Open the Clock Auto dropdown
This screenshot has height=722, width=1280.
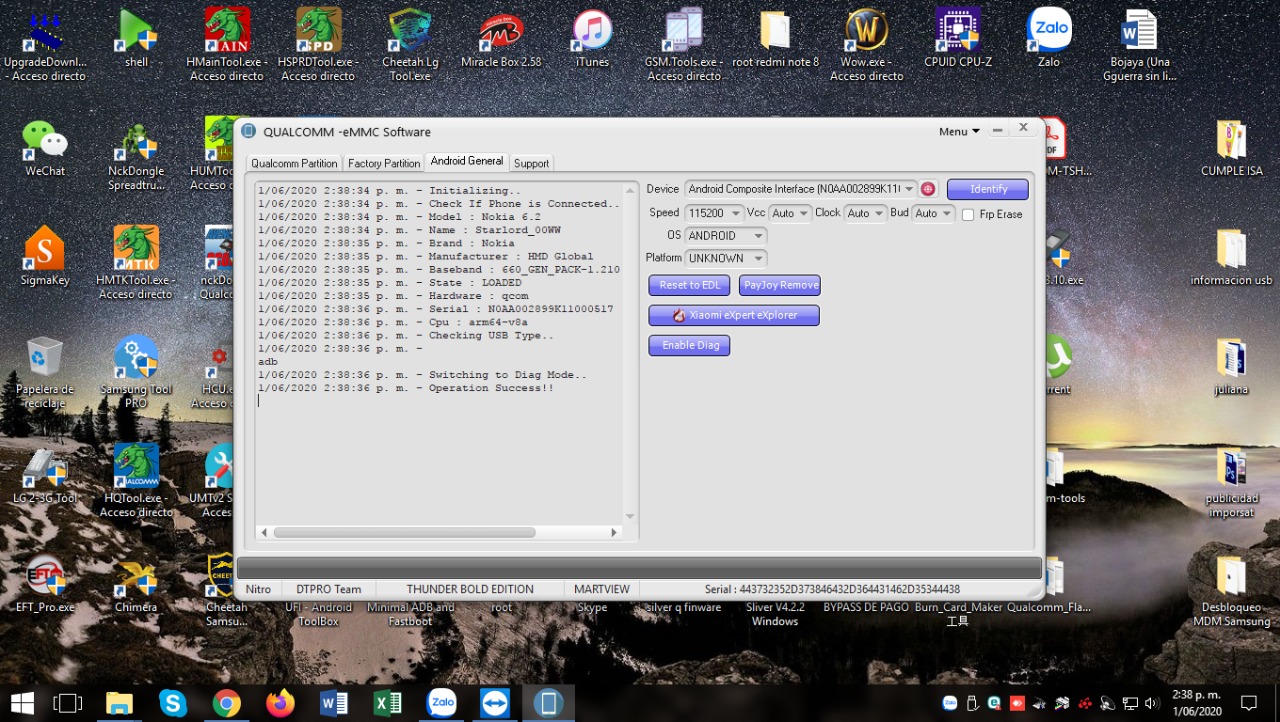pos(865,213)
